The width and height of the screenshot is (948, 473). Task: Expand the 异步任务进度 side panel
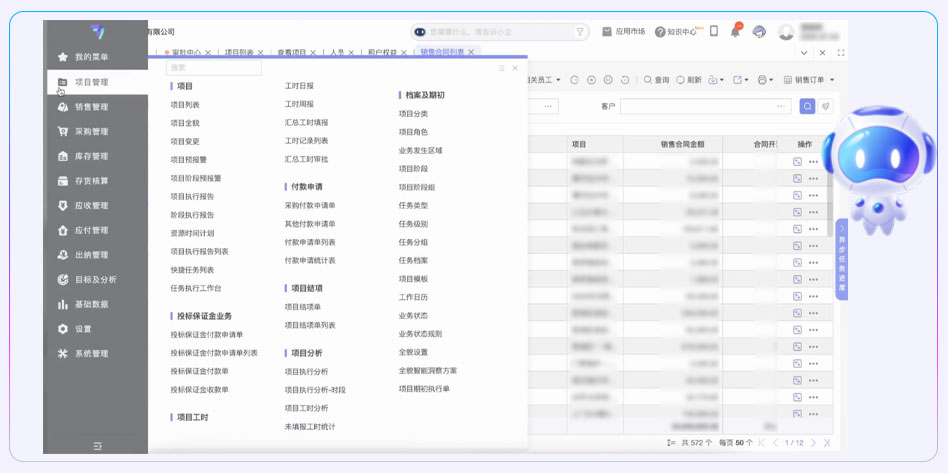click(x=842, y=259)
